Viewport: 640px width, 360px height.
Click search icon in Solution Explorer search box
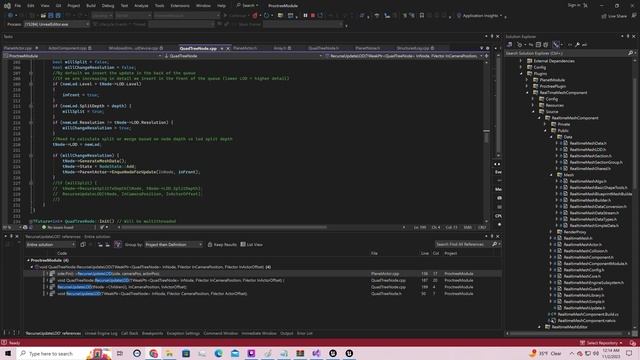[x=630, y=53]
